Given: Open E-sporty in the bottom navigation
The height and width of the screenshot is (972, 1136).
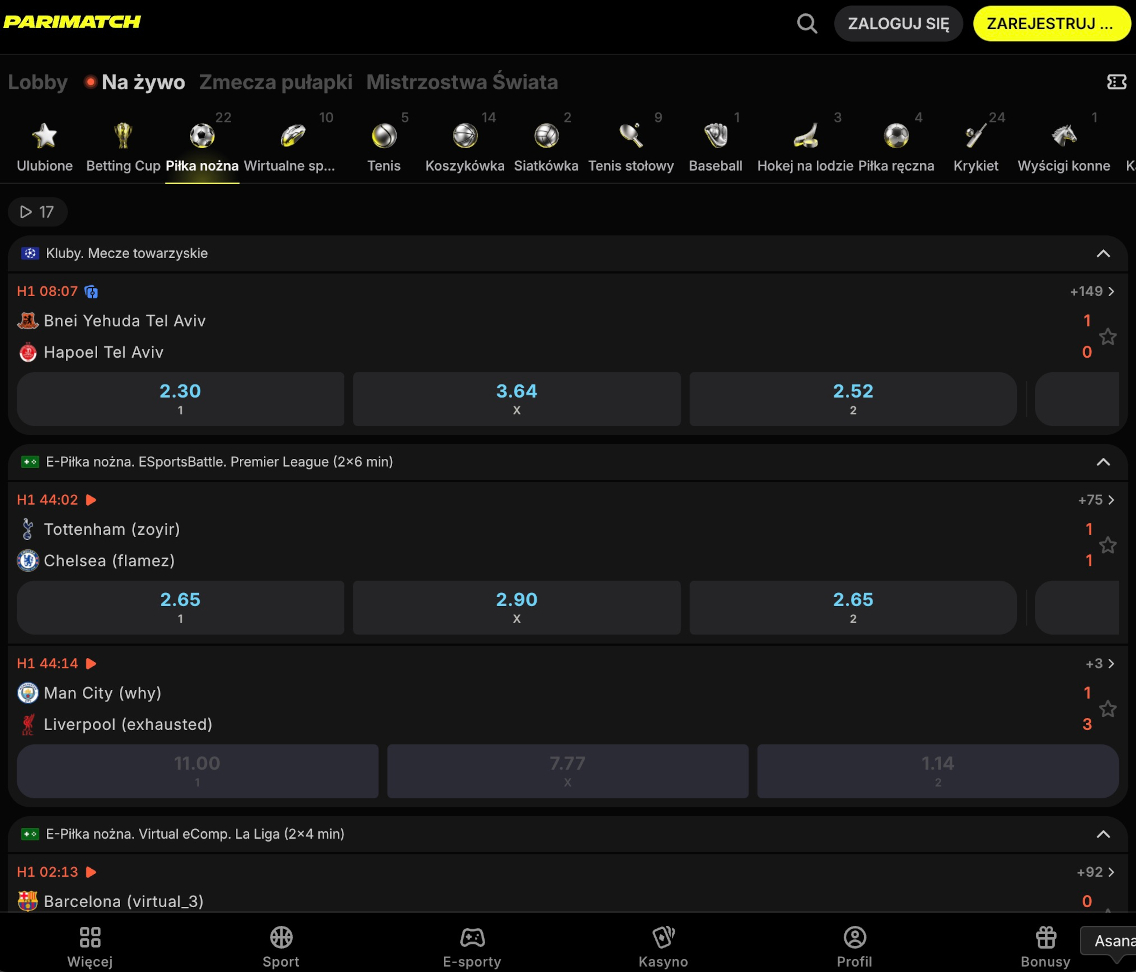Looking at the screenshot, I should (472, 947).
